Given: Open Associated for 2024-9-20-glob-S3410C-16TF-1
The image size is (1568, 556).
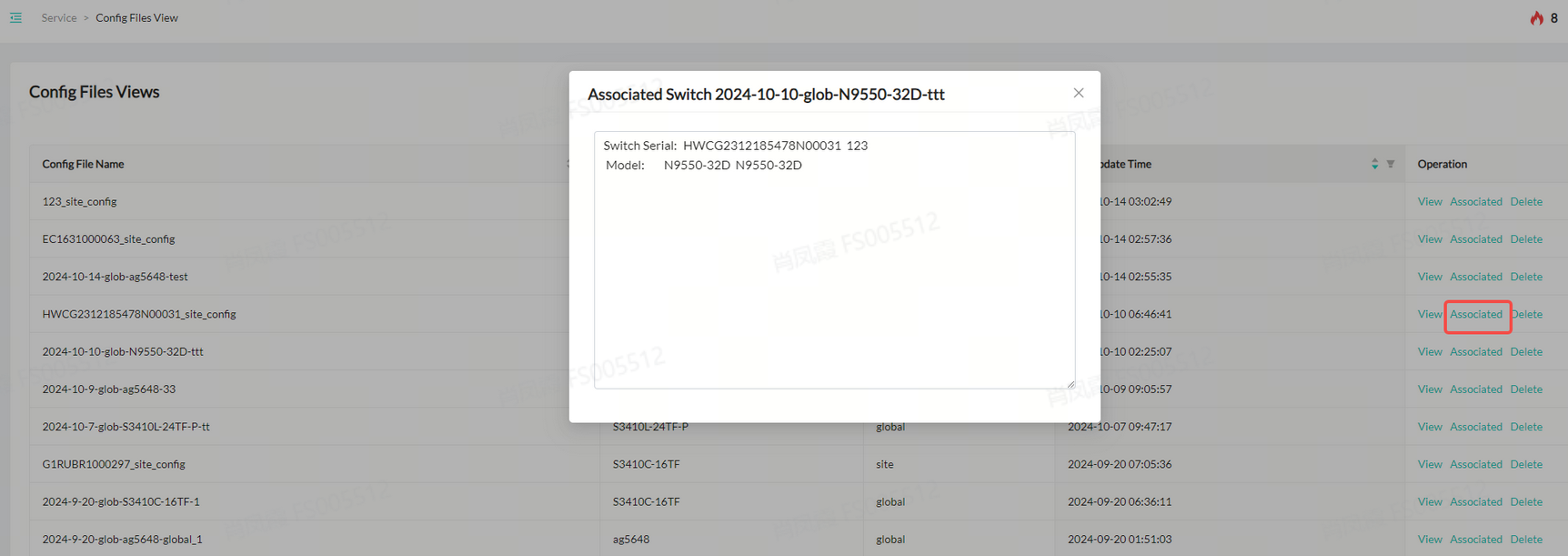Looking at the screenshot, I should (1475, 502).
